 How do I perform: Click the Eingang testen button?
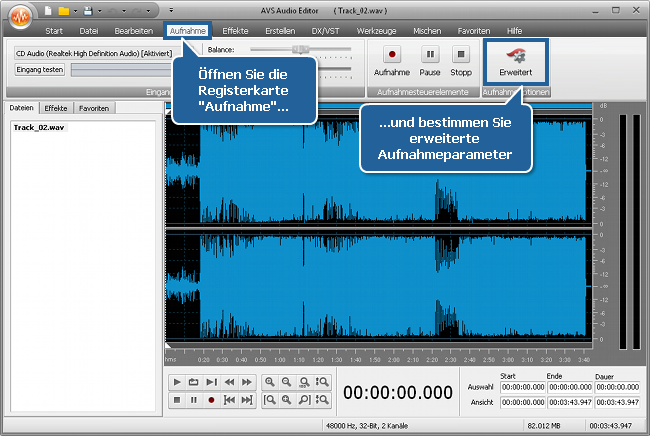click(40, 70)
